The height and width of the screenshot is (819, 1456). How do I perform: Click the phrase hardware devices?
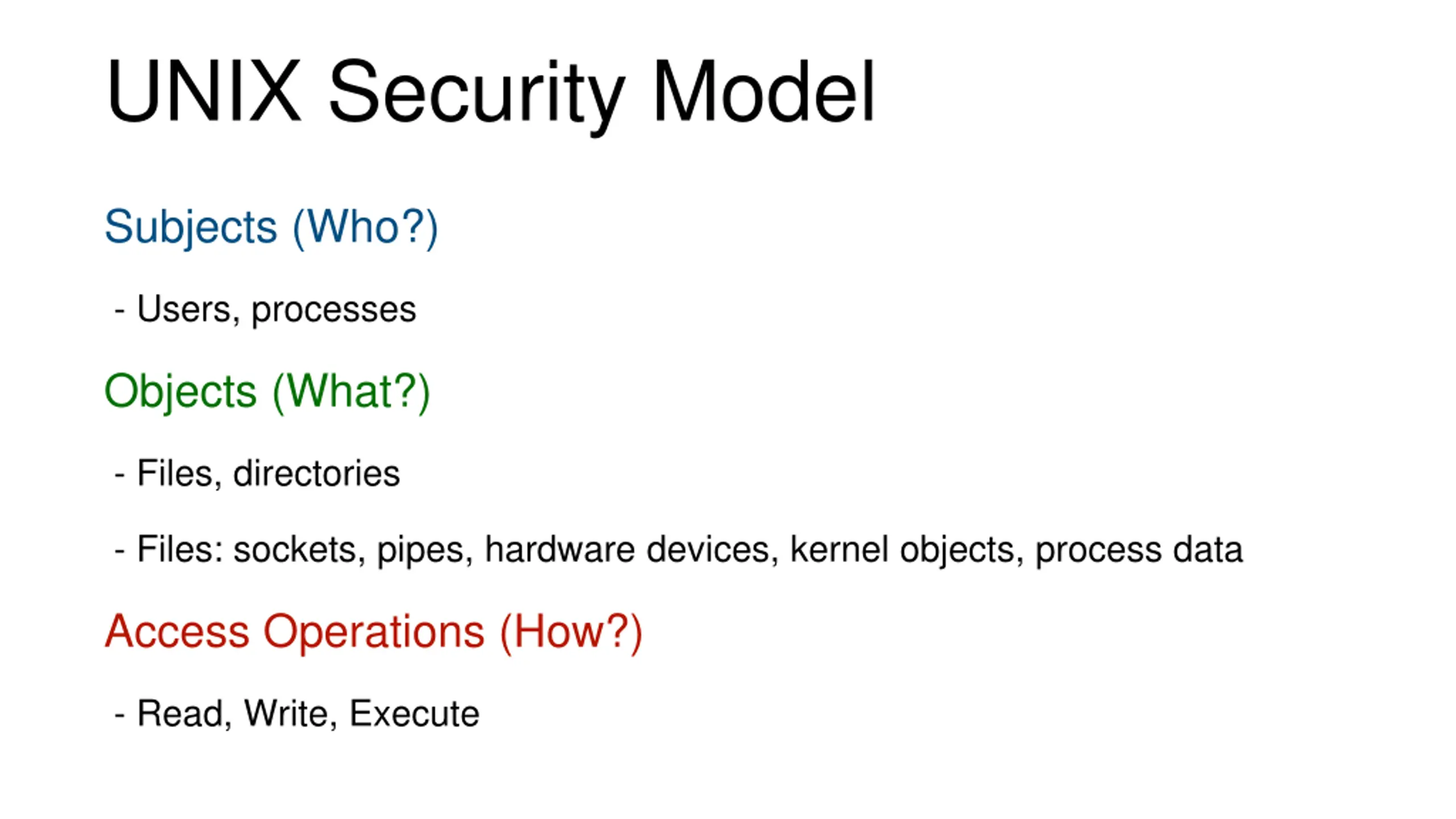627,549
